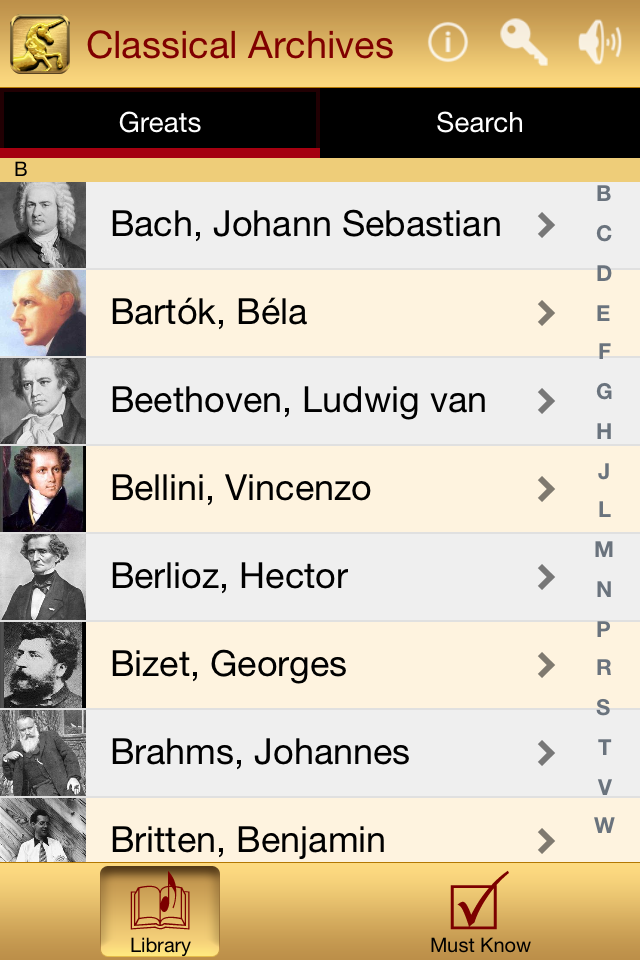Screen dimensions: 640x960
Task: Tap the golden unicorn app logo
Action: 40,45
